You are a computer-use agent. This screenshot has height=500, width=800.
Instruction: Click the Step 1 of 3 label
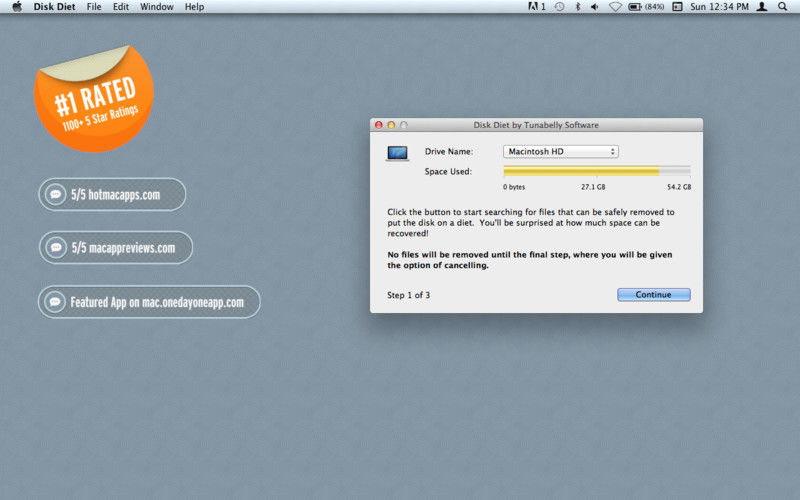408,295
